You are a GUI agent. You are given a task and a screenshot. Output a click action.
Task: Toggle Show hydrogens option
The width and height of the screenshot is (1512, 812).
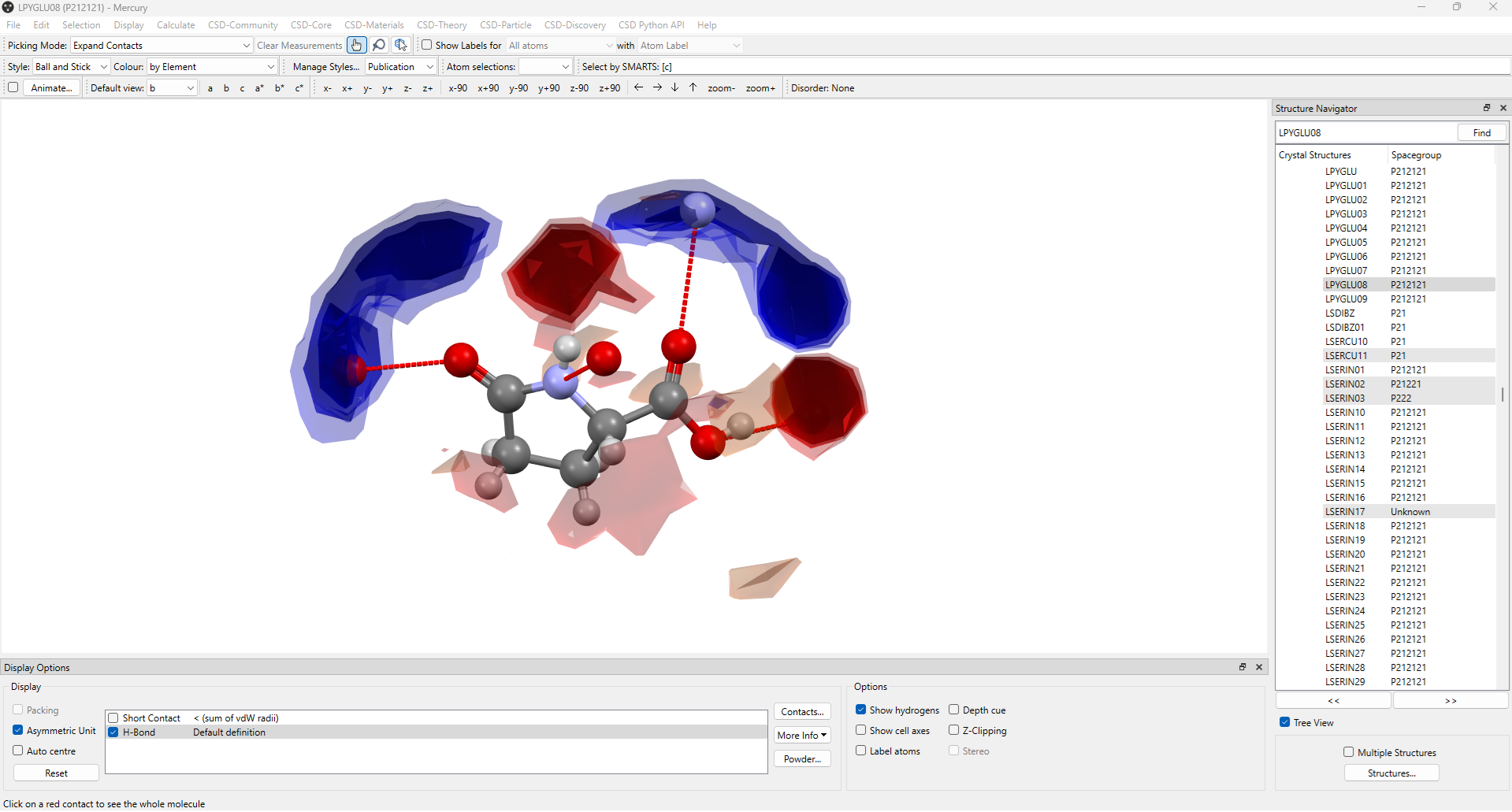point(861,710)
